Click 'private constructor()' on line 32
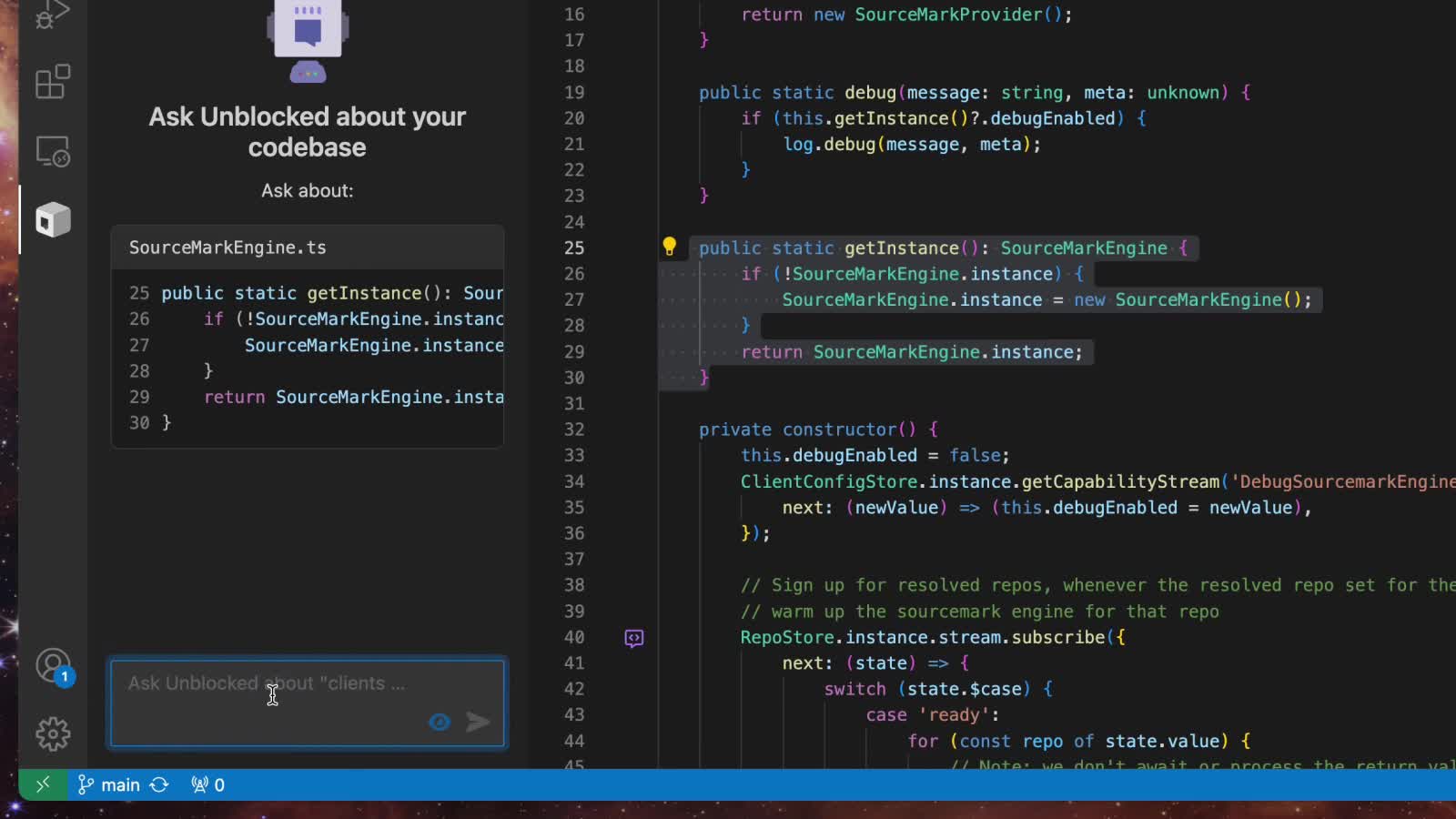The width and height of the screenshot is (1456, 819). 808,430
